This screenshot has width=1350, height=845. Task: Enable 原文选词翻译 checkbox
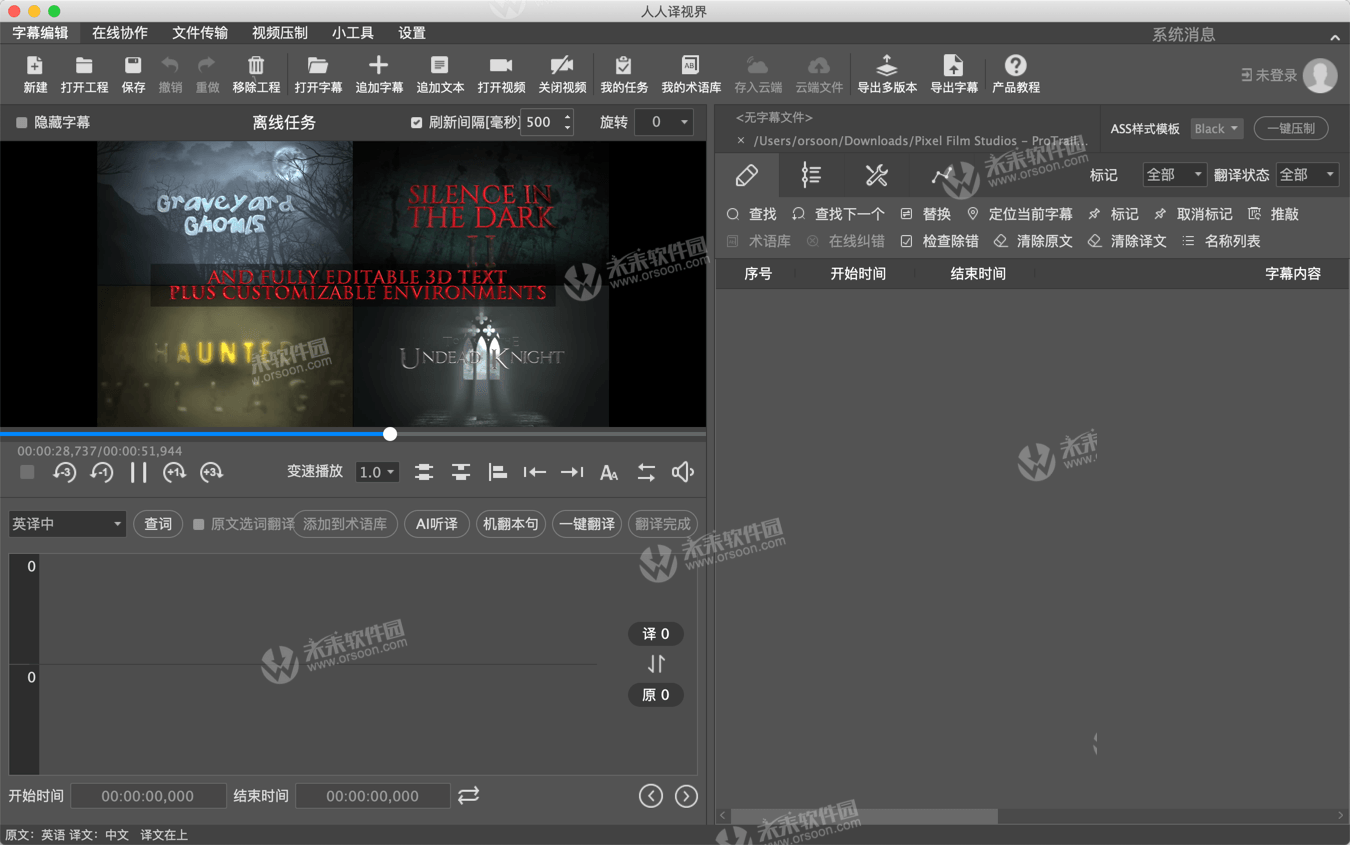click(x=199, y=524)
